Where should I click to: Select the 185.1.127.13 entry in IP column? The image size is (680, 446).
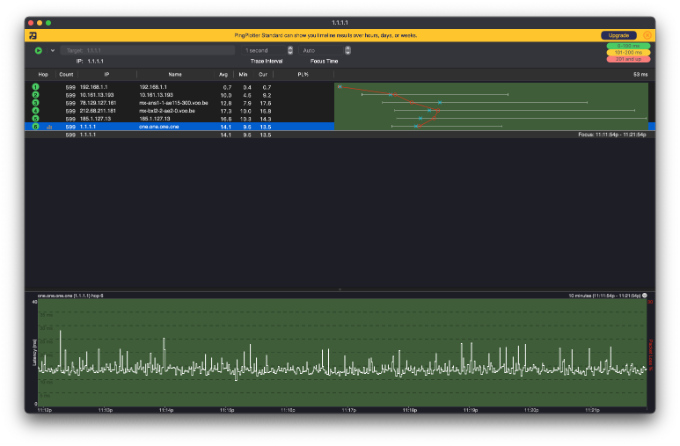95,119
